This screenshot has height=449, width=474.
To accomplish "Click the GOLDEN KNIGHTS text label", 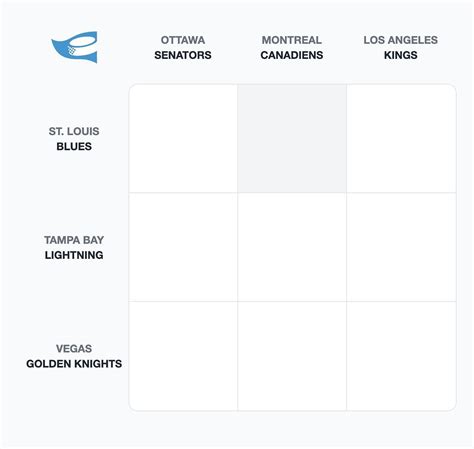I will tap(74, 364).
